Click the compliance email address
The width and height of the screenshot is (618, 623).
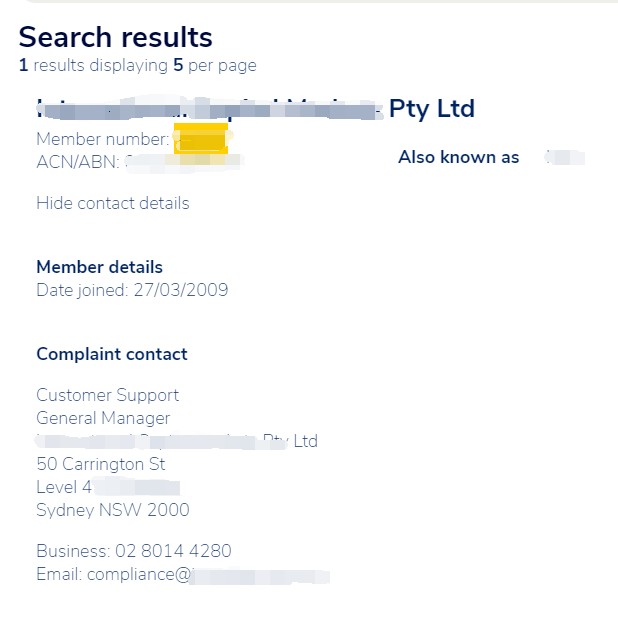[183, 575]
